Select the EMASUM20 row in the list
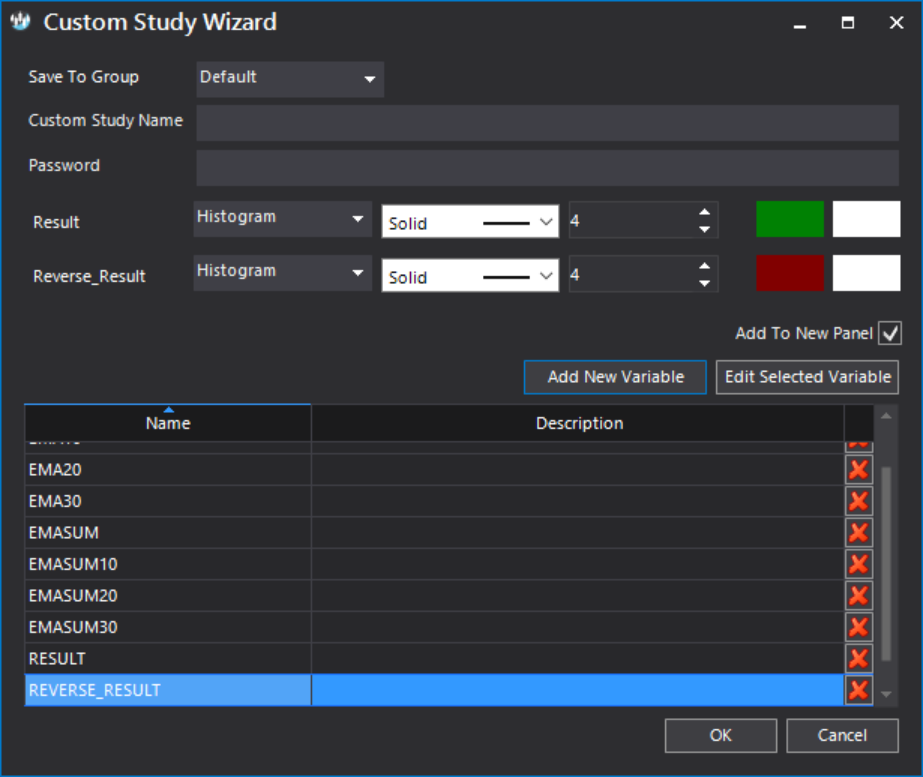Viewport: 923px width, 777px height. click(x=168, y=596)
